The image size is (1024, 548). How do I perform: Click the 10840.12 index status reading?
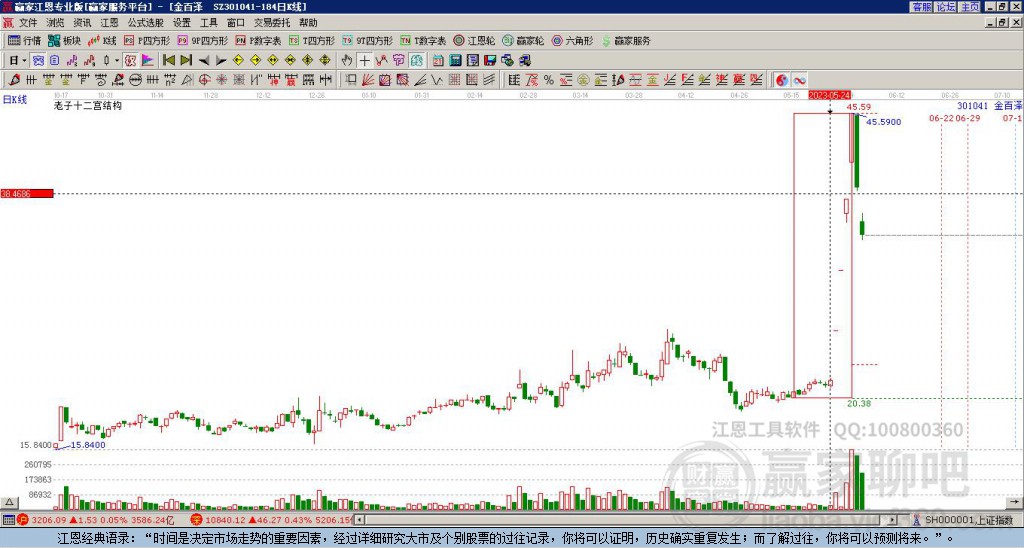223,520
